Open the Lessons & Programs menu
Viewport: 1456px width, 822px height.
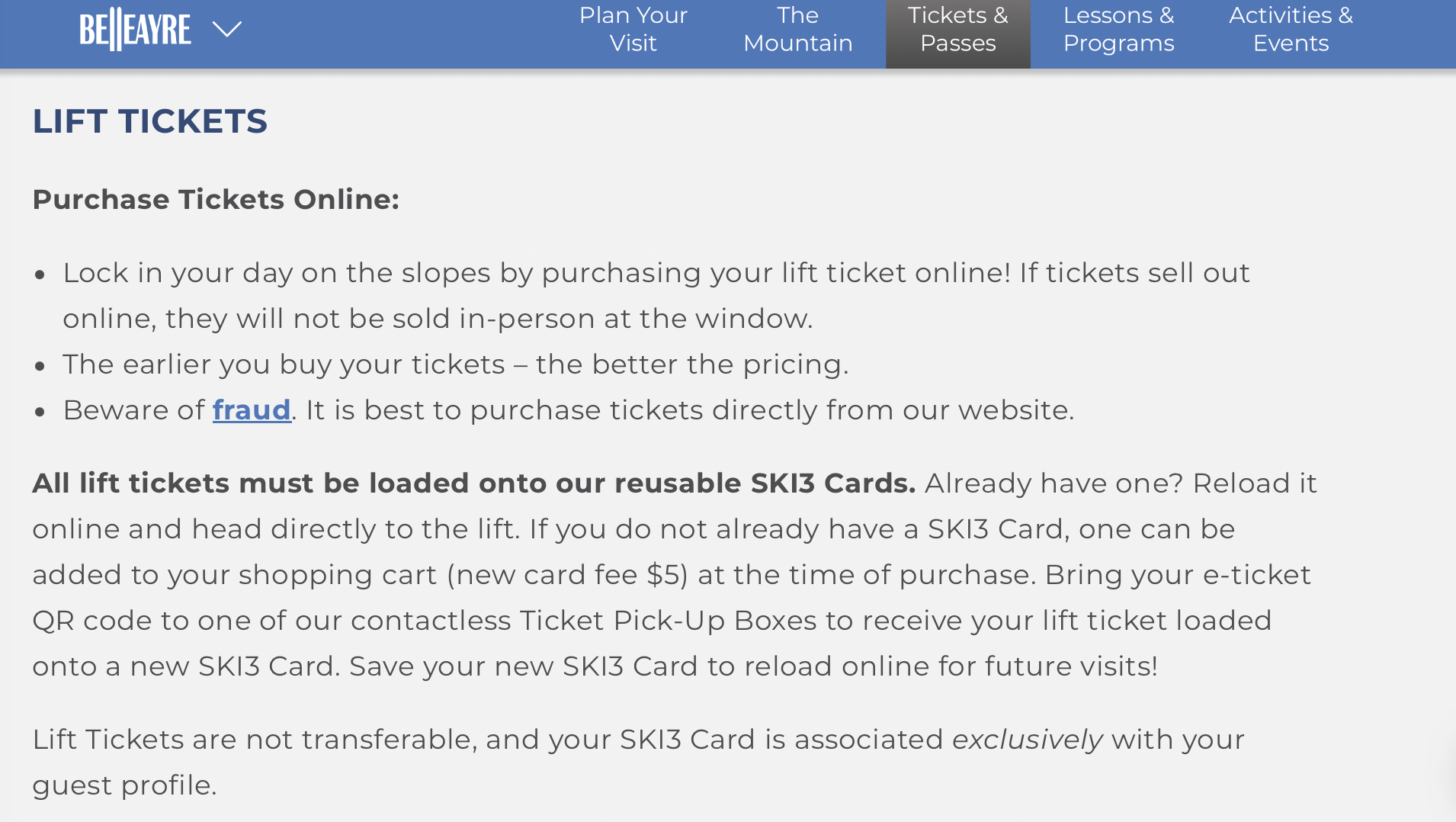[x=1118, y=29]
